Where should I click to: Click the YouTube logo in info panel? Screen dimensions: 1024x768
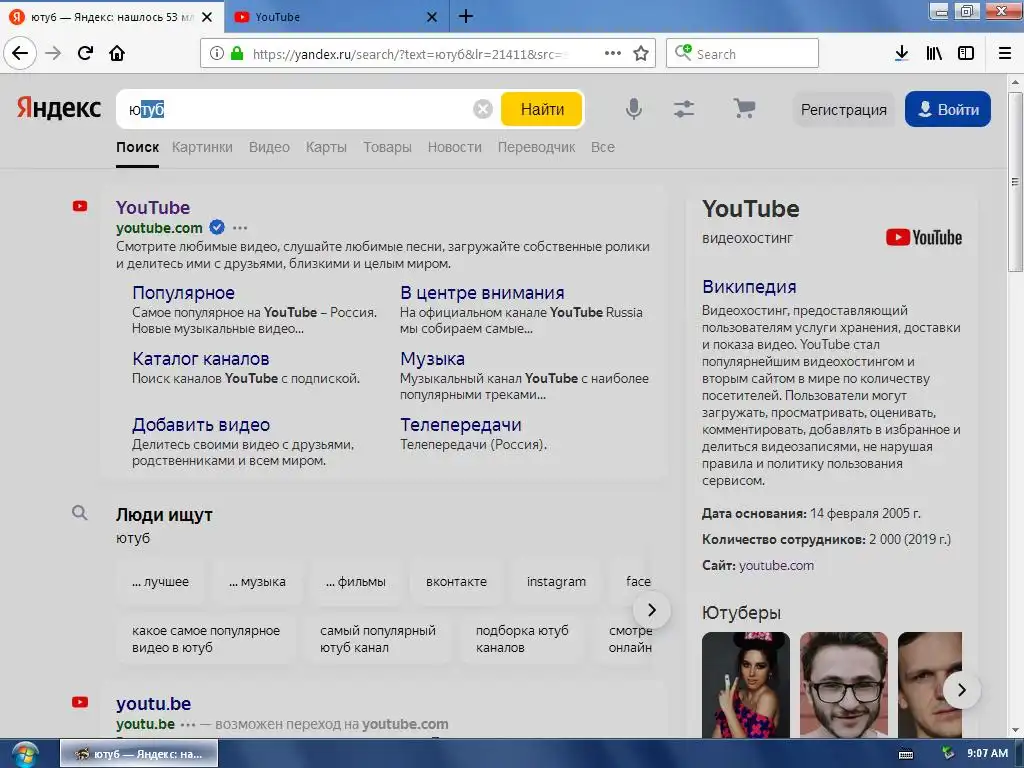coord(923,238)
